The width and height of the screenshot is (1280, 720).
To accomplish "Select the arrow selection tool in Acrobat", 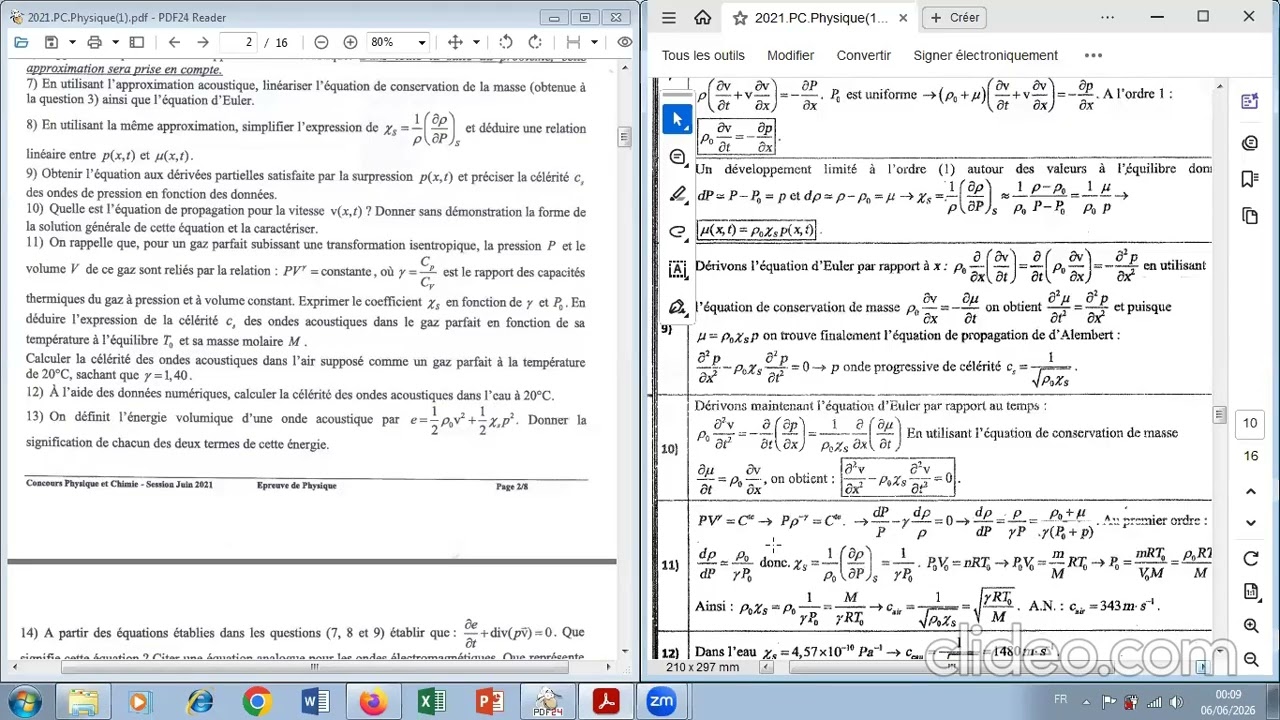I will [x=677, y=120].
